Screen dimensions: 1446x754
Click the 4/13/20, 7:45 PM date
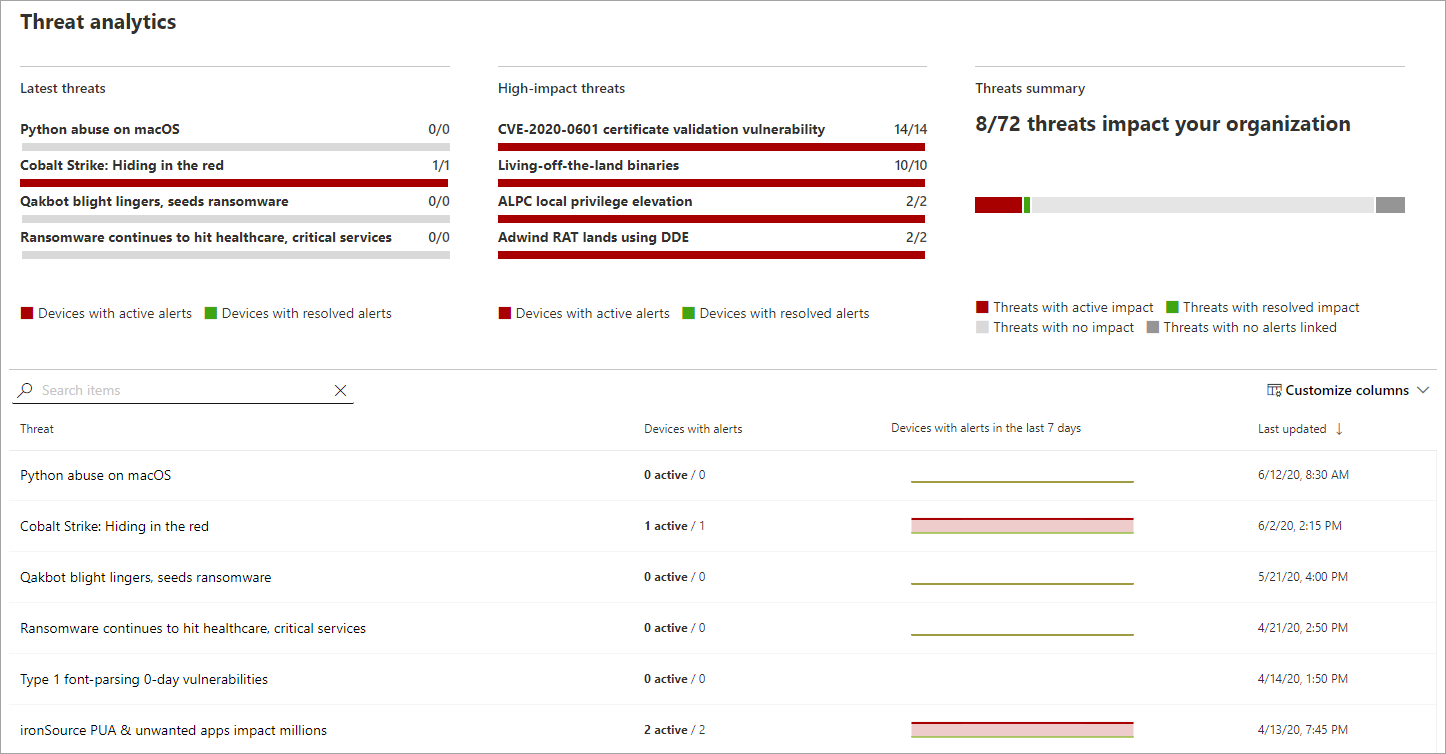click(x=1303, y=730)
